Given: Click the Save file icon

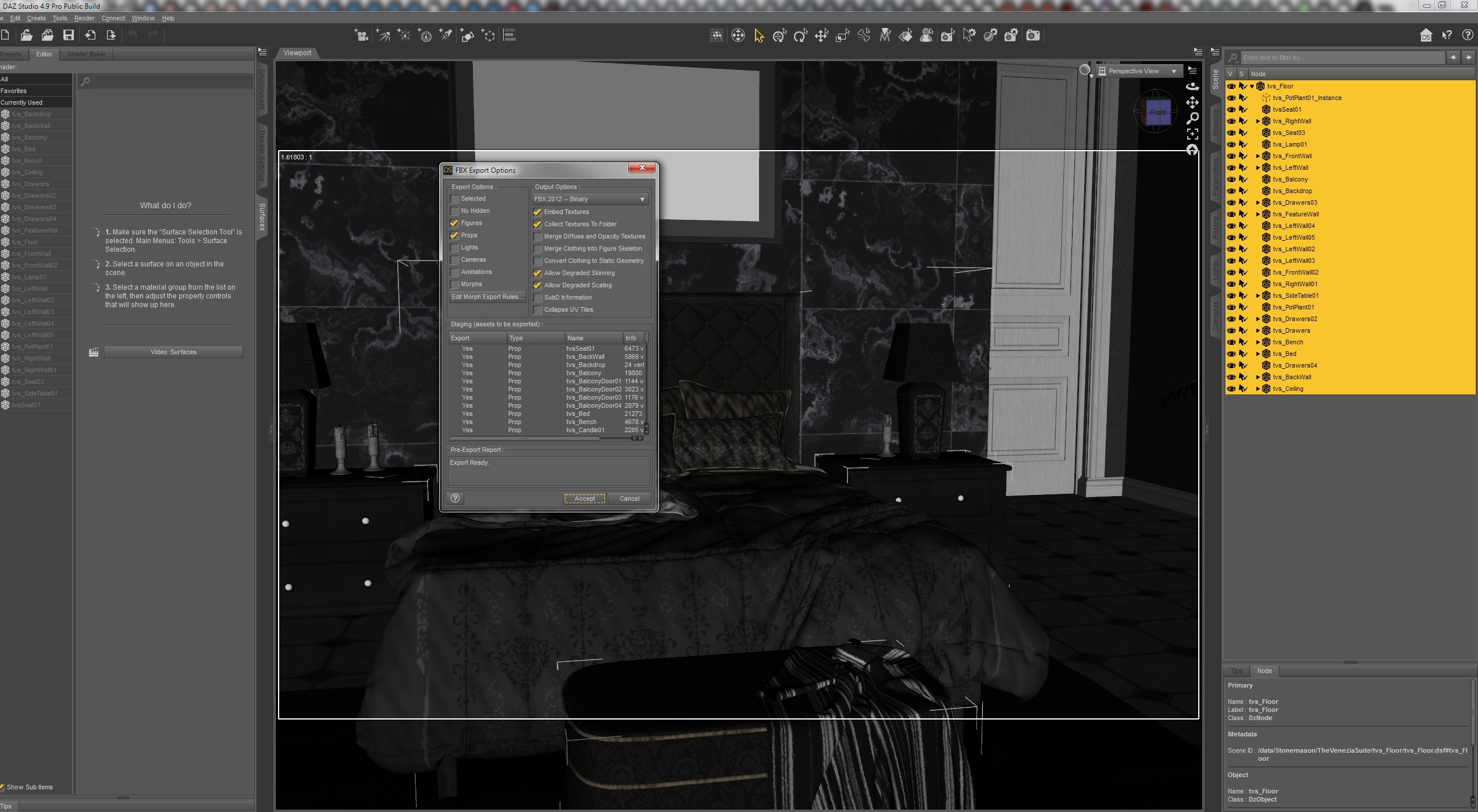Looking at the screenshot, I should 69,35.
